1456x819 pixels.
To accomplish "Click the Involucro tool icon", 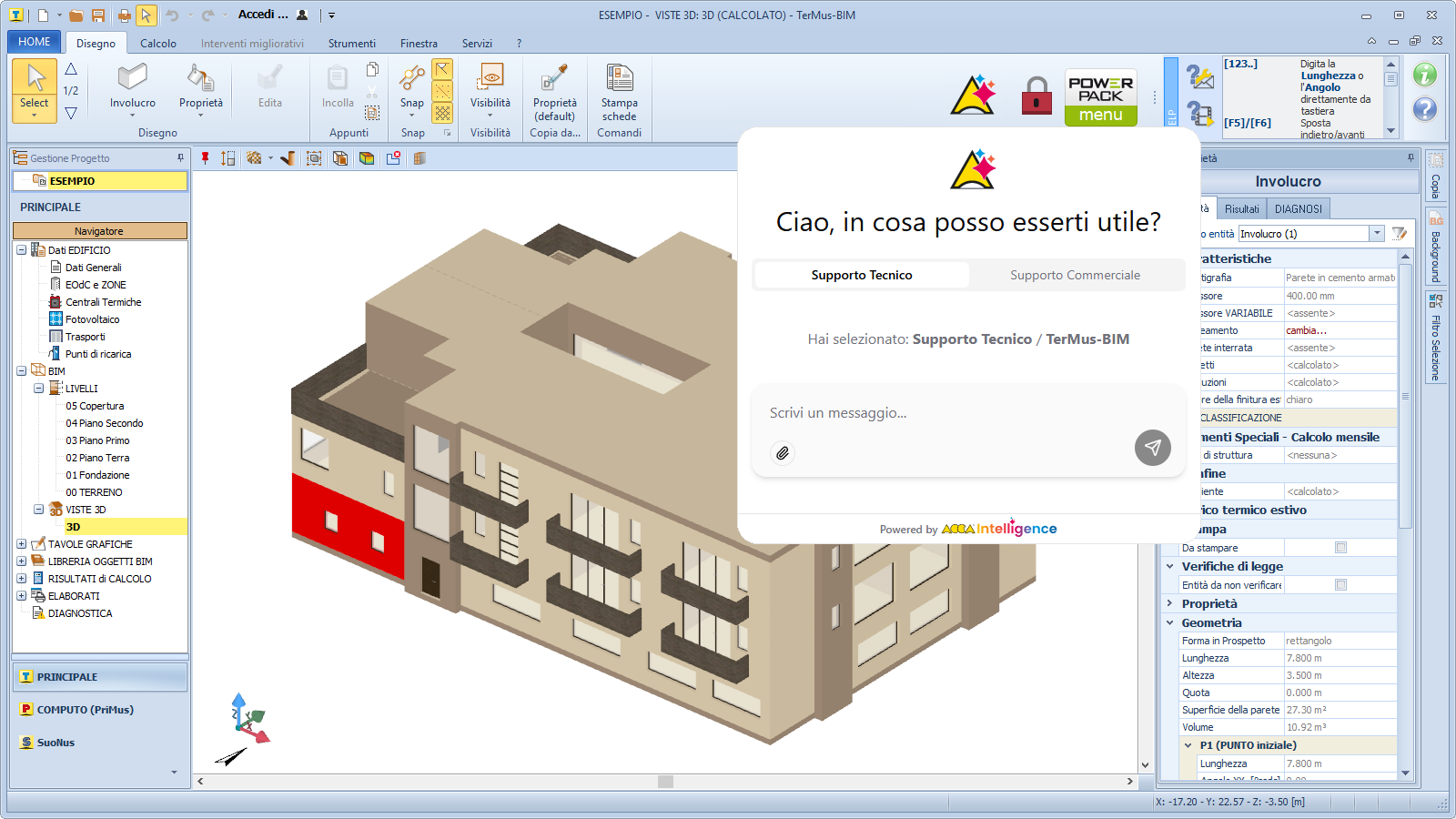I will [132, 79].
